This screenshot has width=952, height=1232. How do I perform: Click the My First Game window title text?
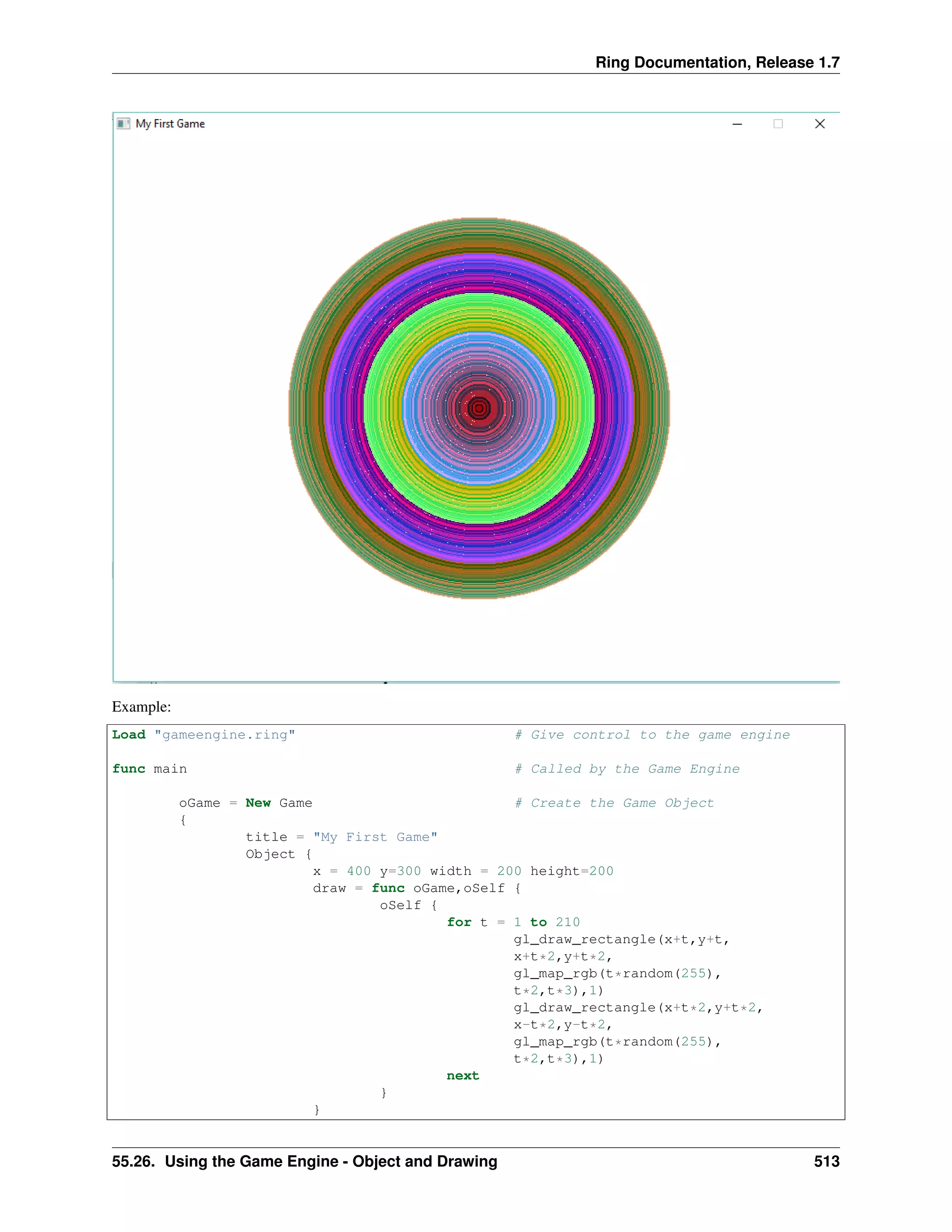point(170,124)
